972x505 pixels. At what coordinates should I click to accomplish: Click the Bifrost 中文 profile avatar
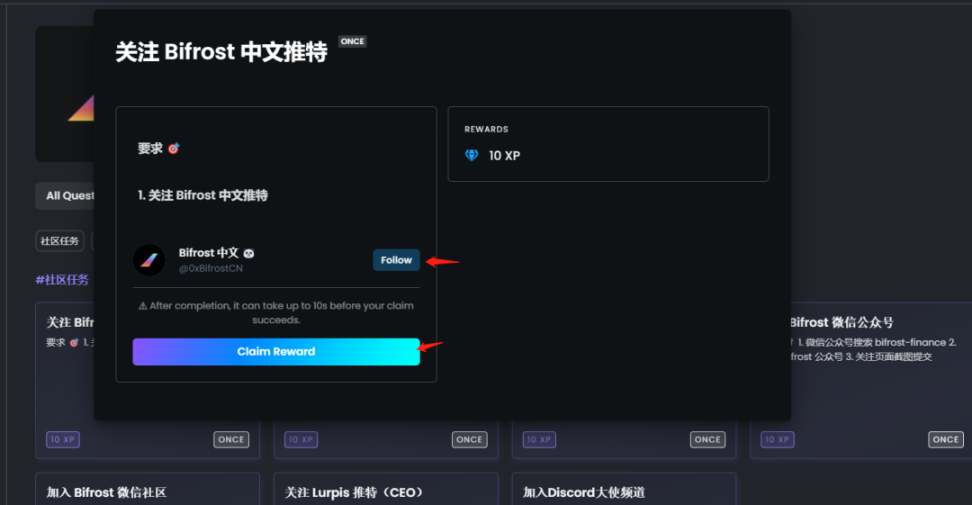pyautogui.click(x=149, y=260)
